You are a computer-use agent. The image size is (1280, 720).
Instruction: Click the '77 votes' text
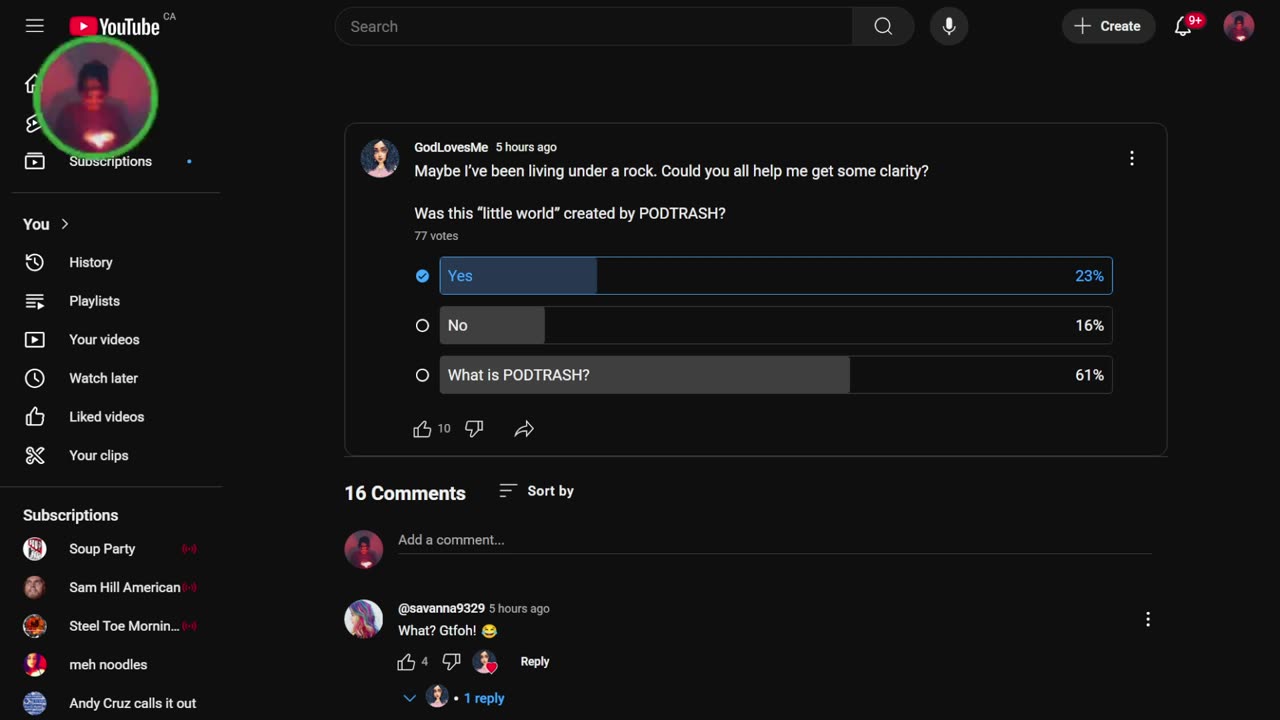[436, 236]
